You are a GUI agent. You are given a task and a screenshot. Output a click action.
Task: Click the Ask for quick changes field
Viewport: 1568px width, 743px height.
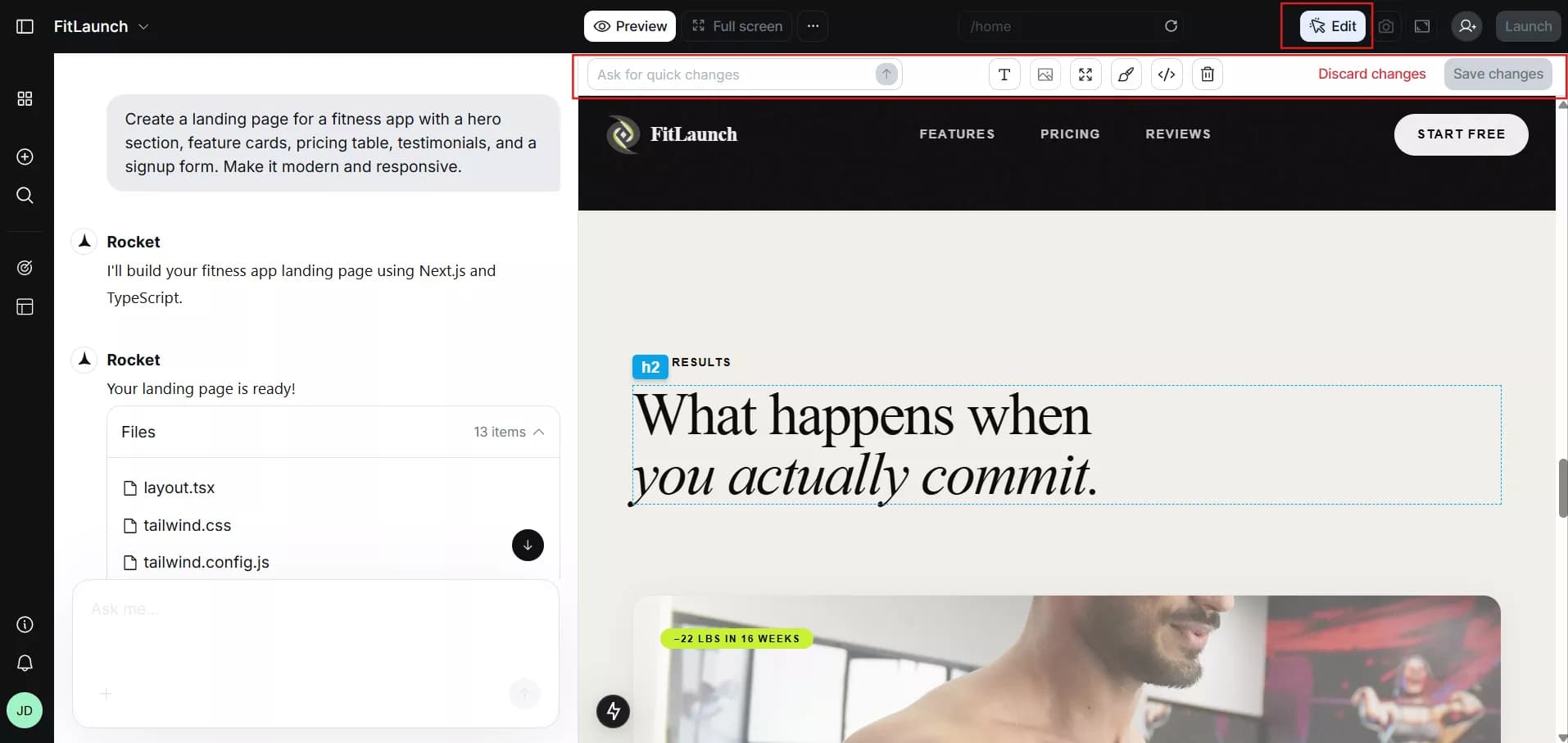tap(731, 75)
